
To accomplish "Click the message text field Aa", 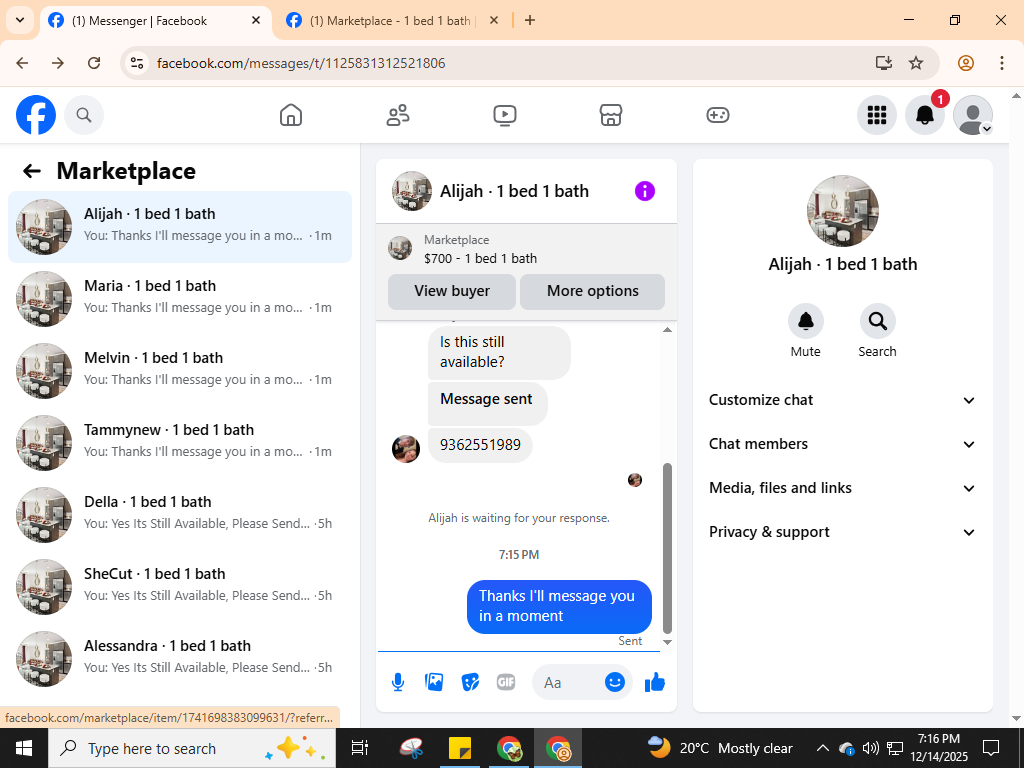I will click(x=567, y=682).
